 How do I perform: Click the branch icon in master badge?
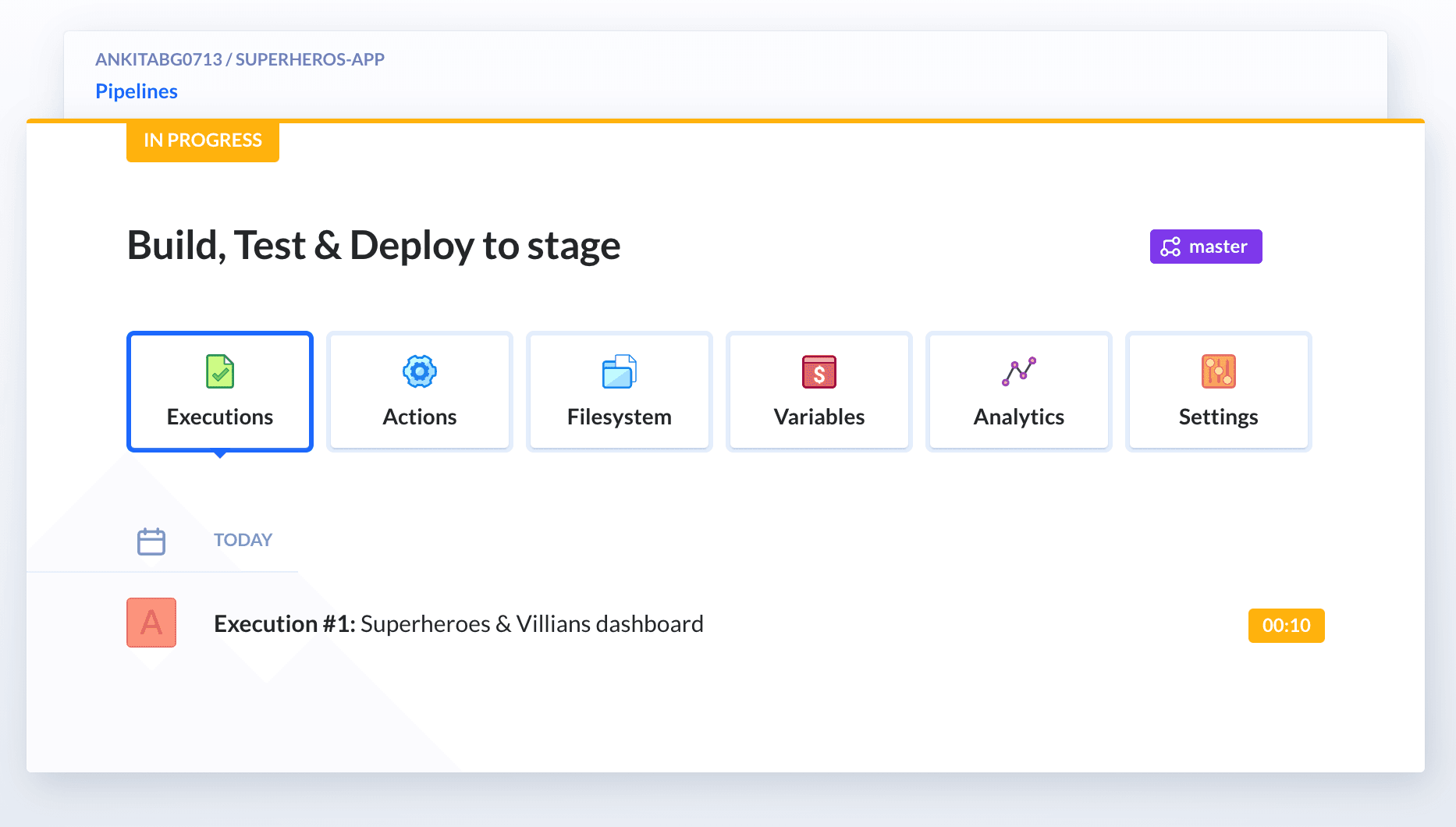tap(1170, 247)
